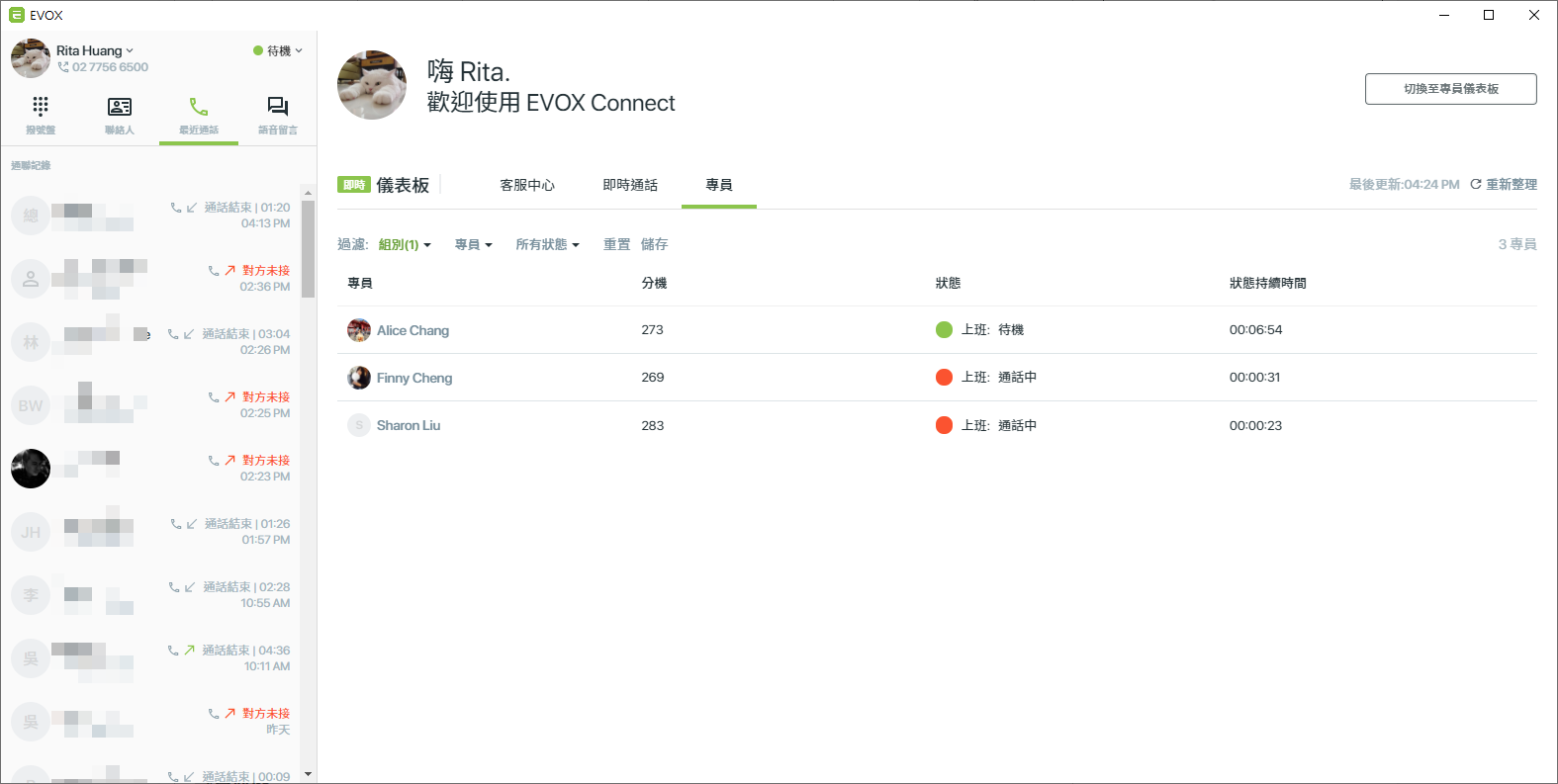
Task: Click extension 269 in Finny Cheng's row
Action: tap(652, 378)
